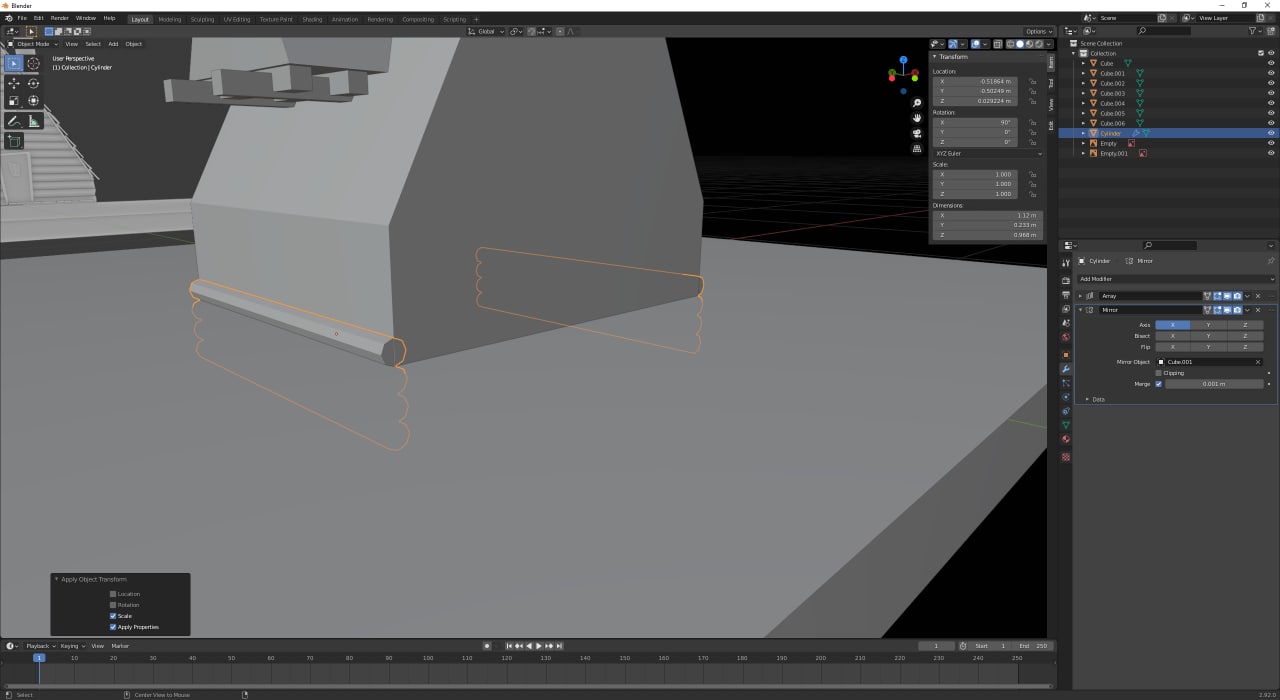Collapse the Transform panel
The height and width of the screenshot is (700, 1280).
pos(935,57)
